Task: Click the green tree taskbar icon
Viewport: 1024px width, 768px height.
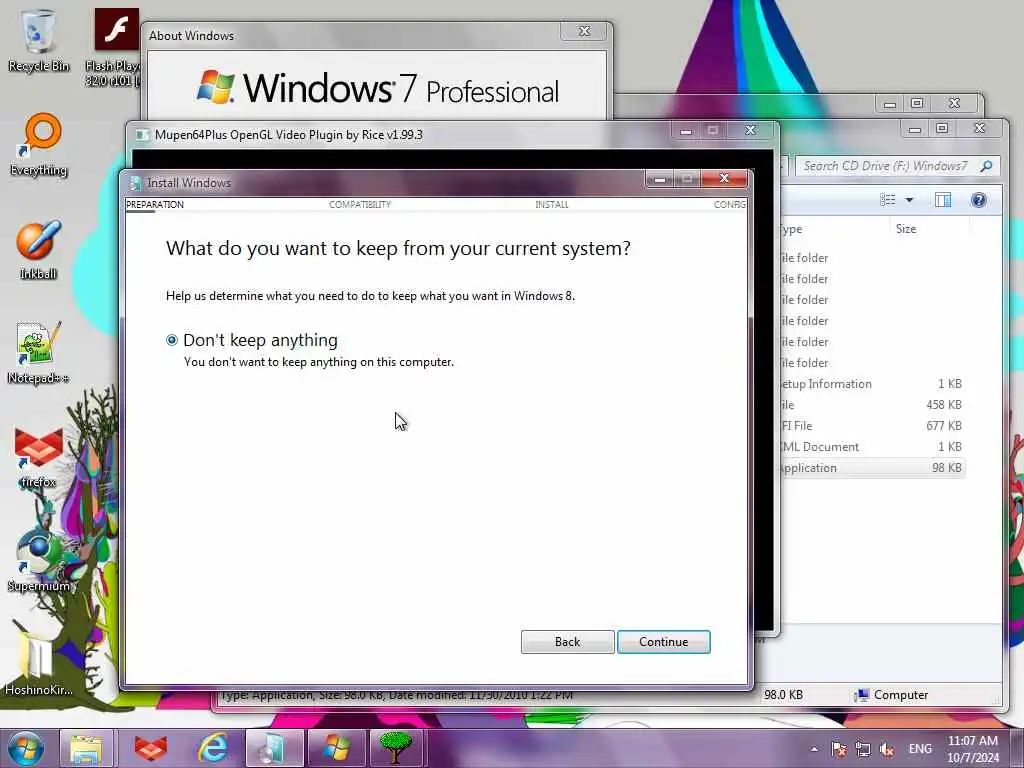Action: pyautogui.click(x=396, y=748)
